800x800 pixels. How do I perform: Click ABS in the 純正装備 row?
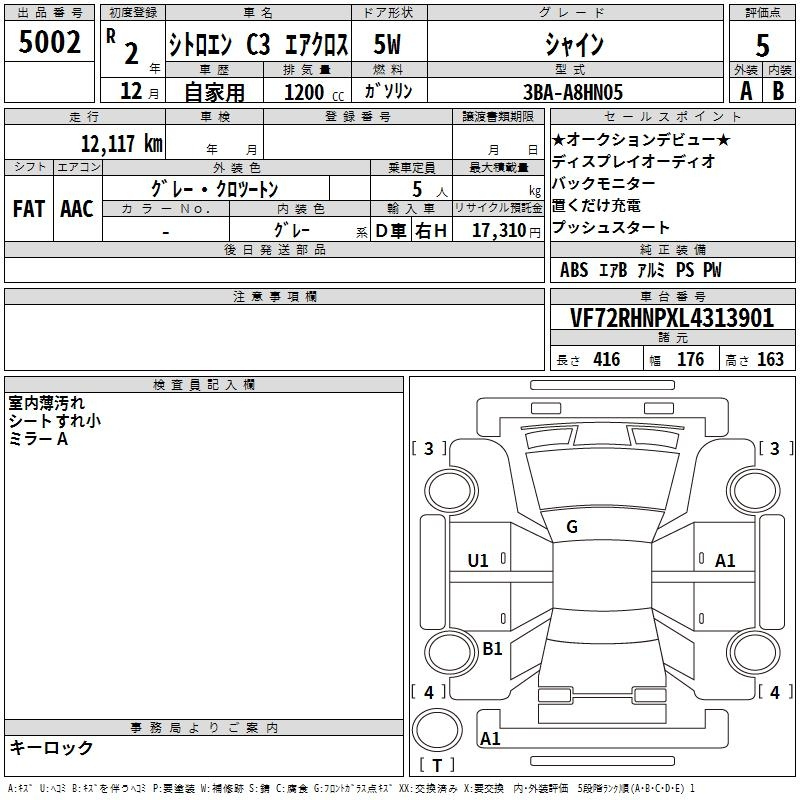coord(574,270)
